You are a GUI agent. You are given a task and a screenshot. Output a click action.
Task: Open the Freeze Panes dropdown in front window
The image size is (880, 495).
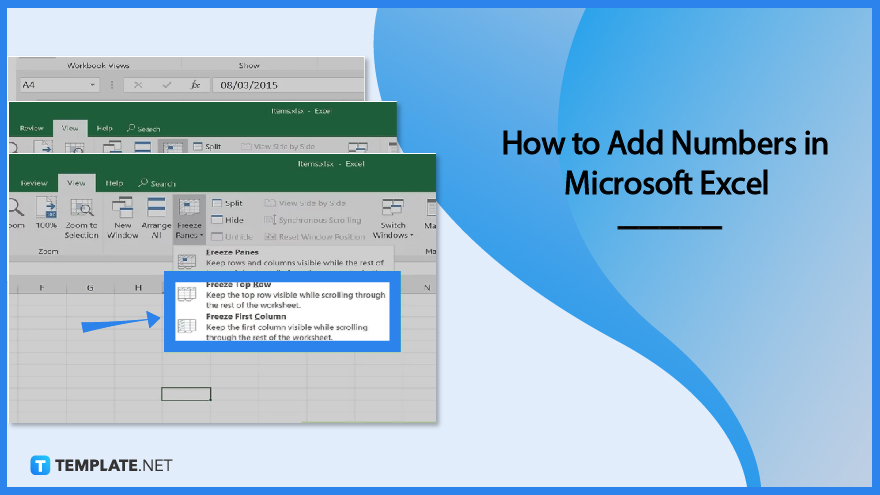coord(189,218)
